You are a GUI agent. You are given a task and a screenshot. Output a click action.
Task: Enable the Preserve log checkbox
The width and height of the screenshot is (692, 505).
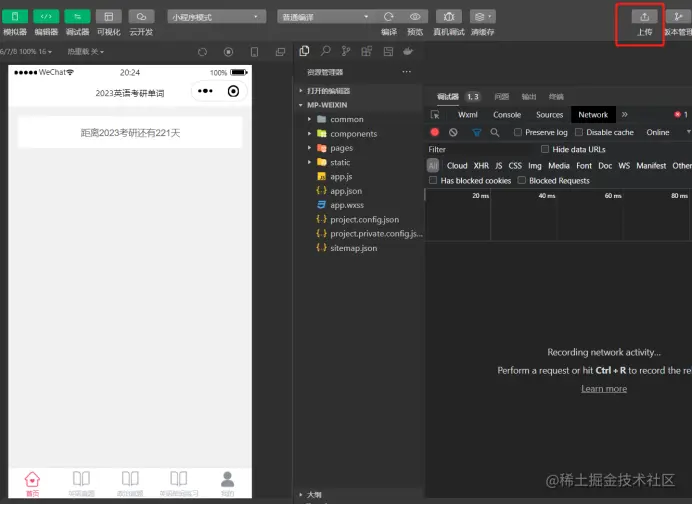(x=518, y=132)
